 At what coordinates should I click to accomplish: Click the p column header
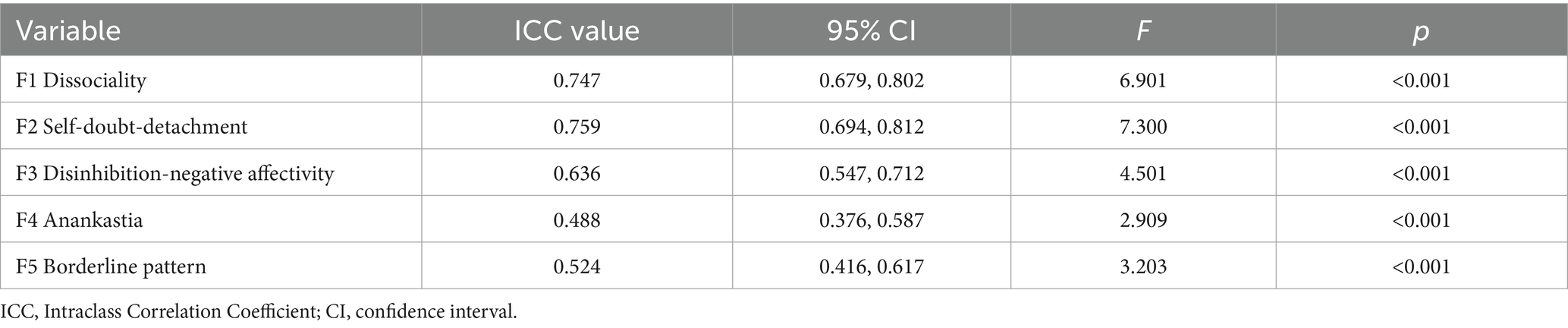pyautogui.click(x=1421, y=30)
